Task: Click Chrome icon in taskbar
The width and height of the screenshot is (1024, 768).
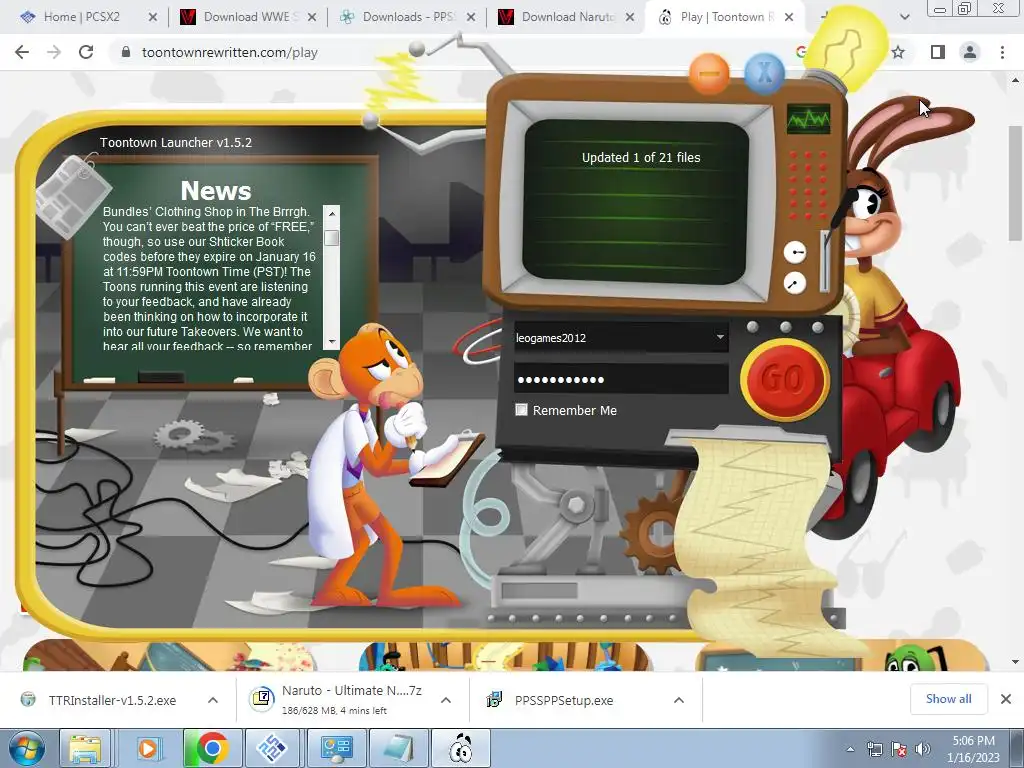Action: click(212, 748)
